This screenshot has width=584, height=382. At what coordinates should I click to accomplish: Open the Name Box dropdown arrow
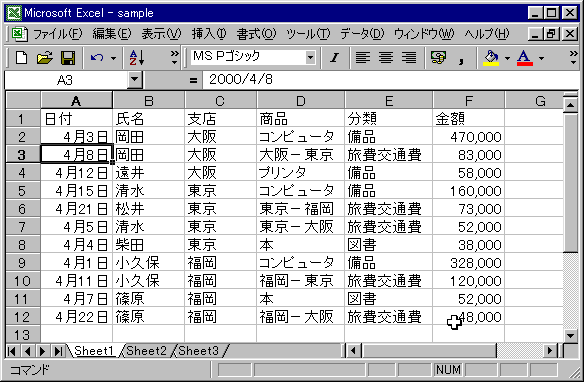134,80
